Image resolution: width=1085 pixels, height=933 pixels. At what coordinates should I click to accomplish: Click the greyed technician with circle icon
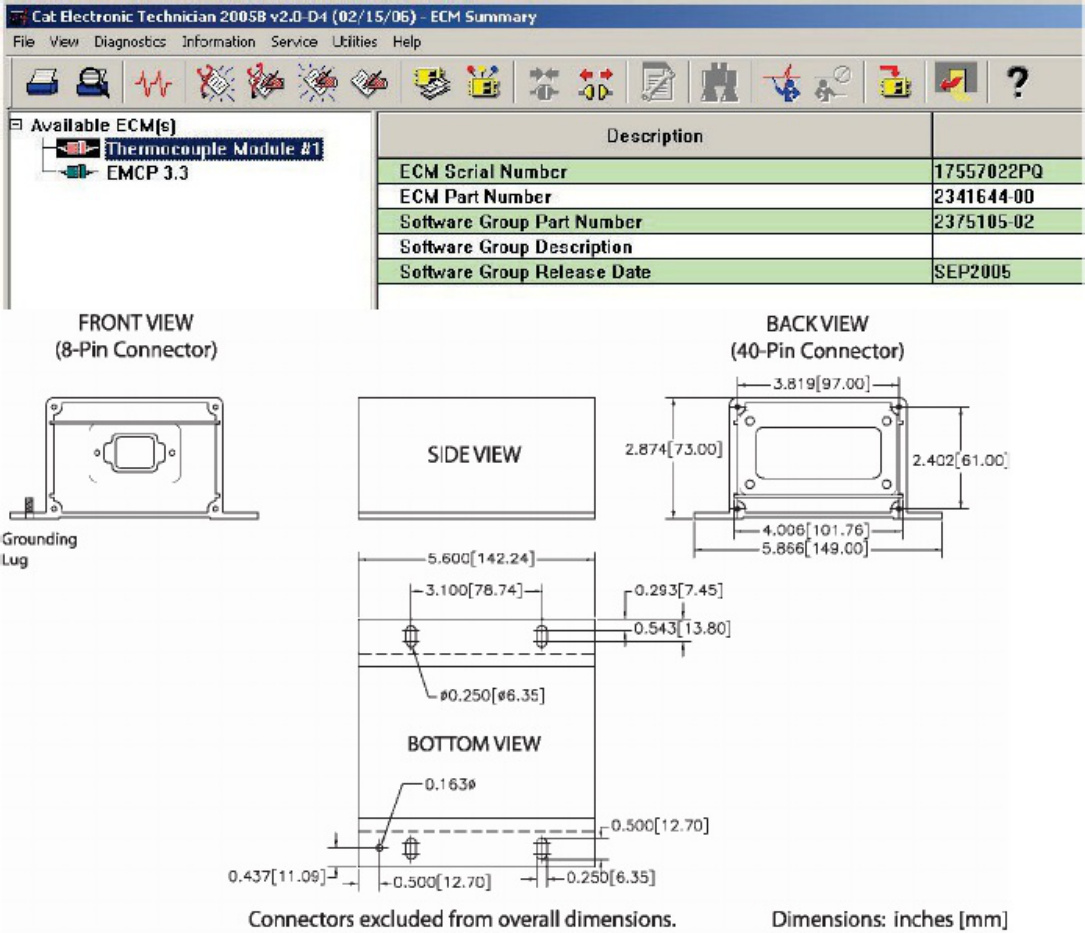(x=832, y=83)
